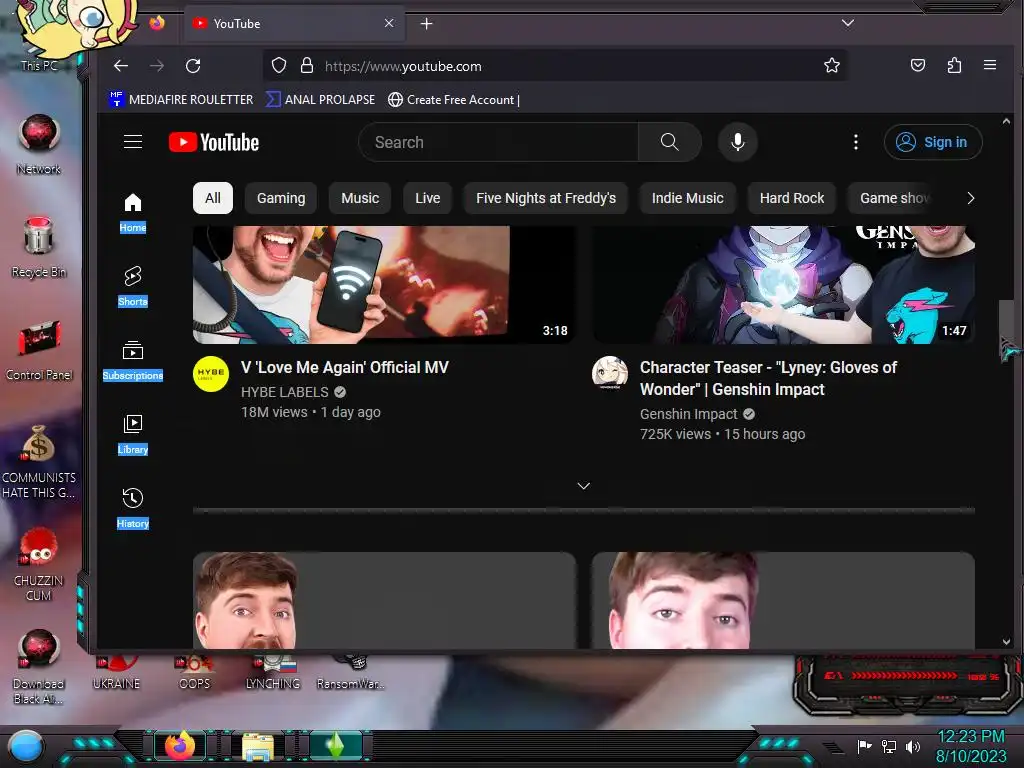The width and height of the screenshot is (1024, 768).
Task: Click the volume speaker tray icon
Action: [x=913, y=746]
